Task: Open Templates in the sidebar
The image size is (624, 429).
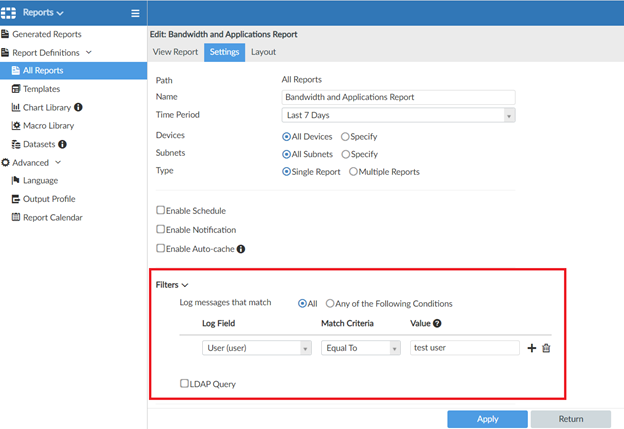Action: click(41, 89)
